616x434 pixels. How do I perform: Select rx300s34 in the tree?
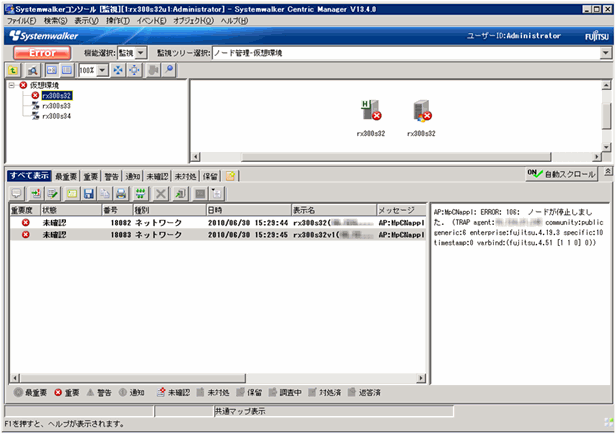(x=57, y=116)
